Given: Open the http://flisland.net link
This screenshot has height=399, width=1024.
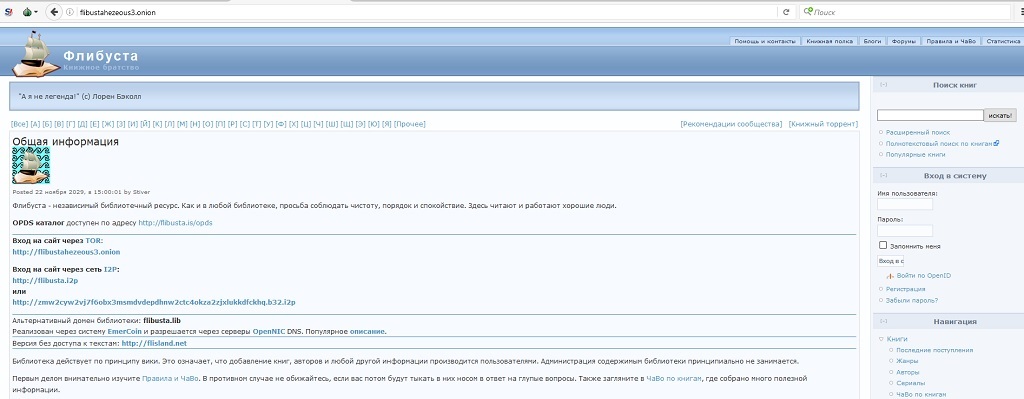Looking at the screenshot, I should point(154,343).
